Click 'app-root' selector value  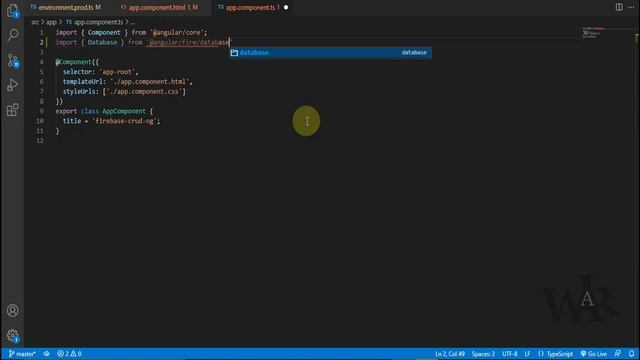(117, 72)
